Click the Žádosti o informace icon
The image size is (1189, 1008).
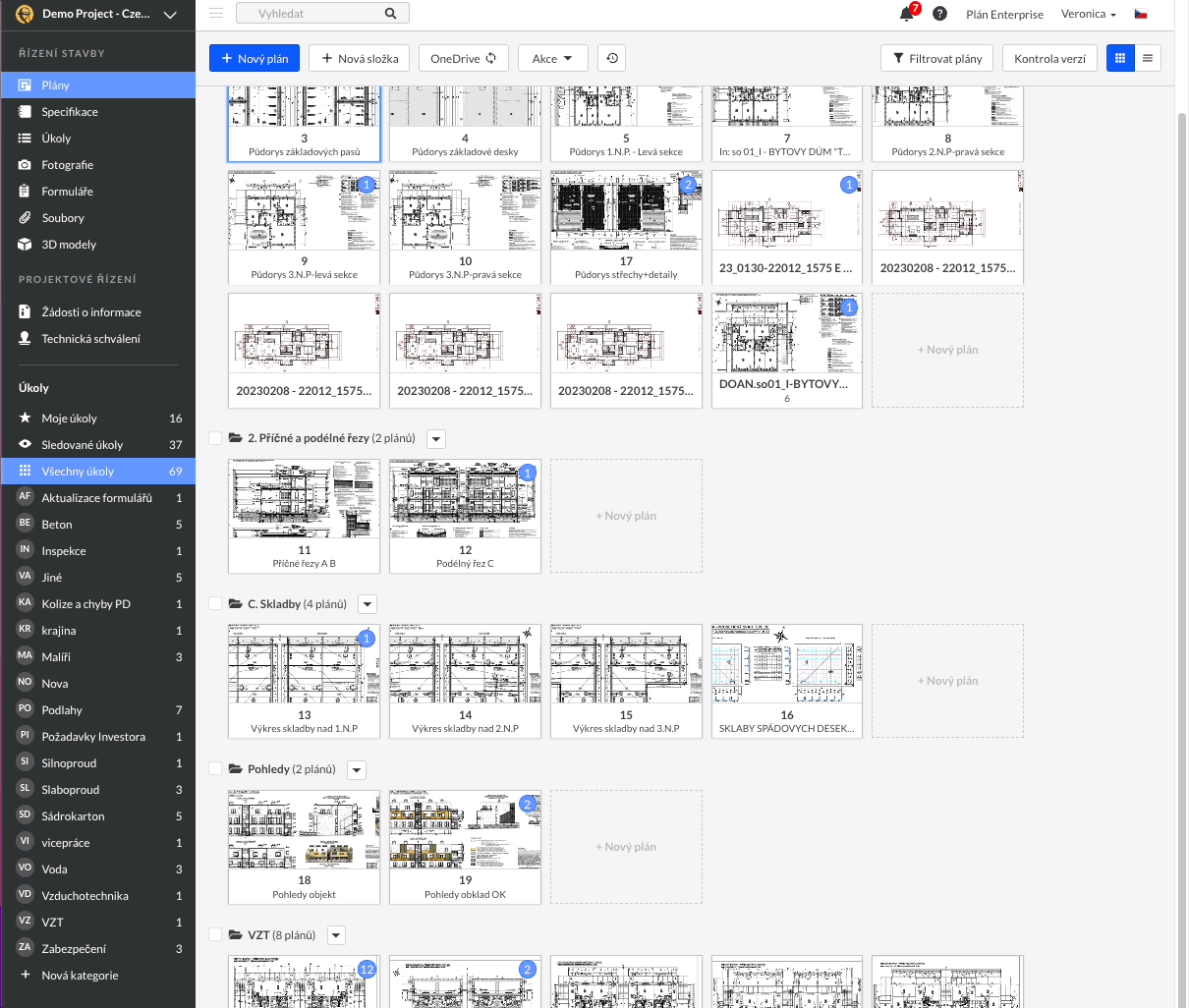point(25,311)
